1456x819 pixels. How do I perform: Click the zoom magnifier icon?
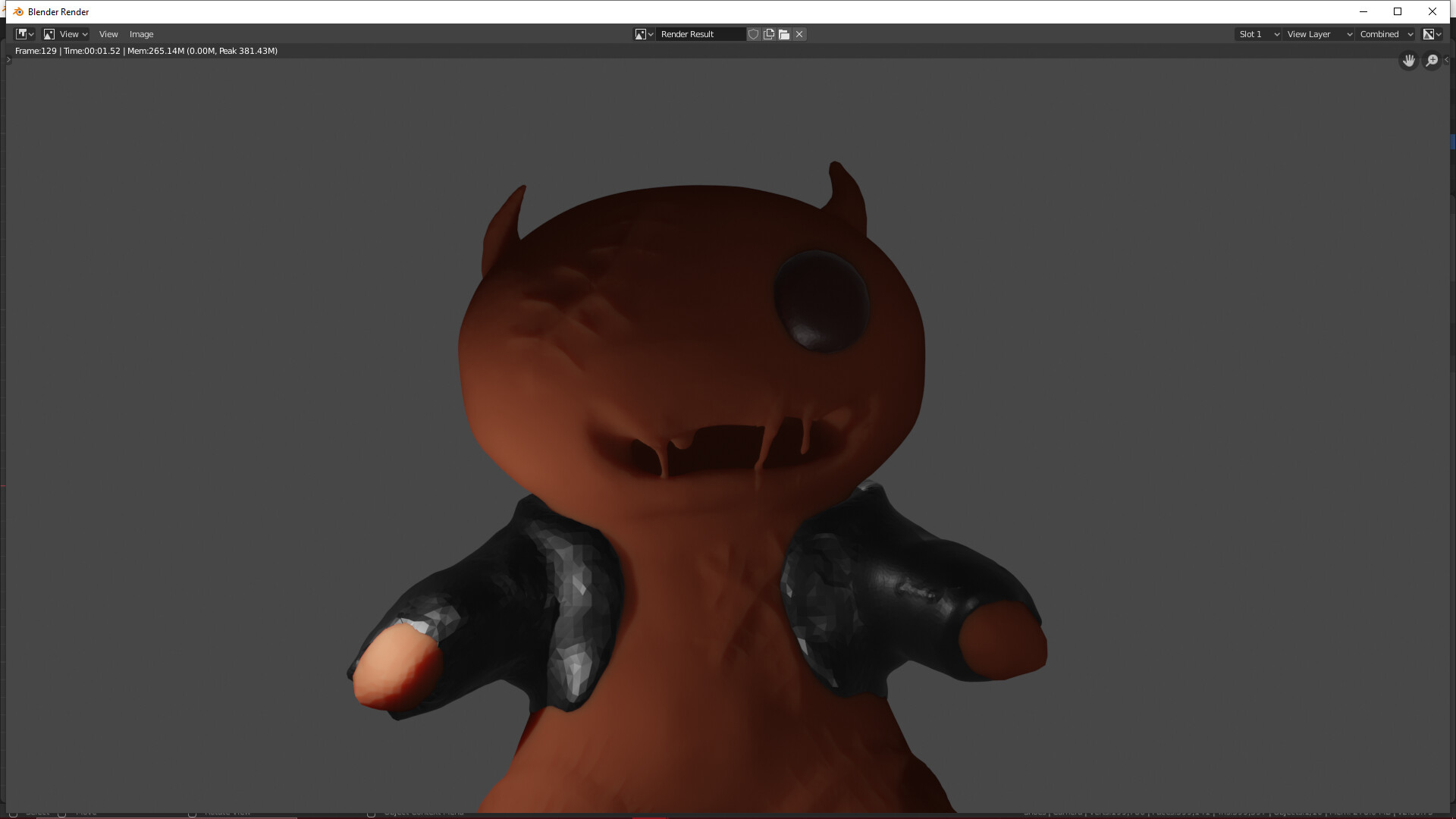[1432, 61]
